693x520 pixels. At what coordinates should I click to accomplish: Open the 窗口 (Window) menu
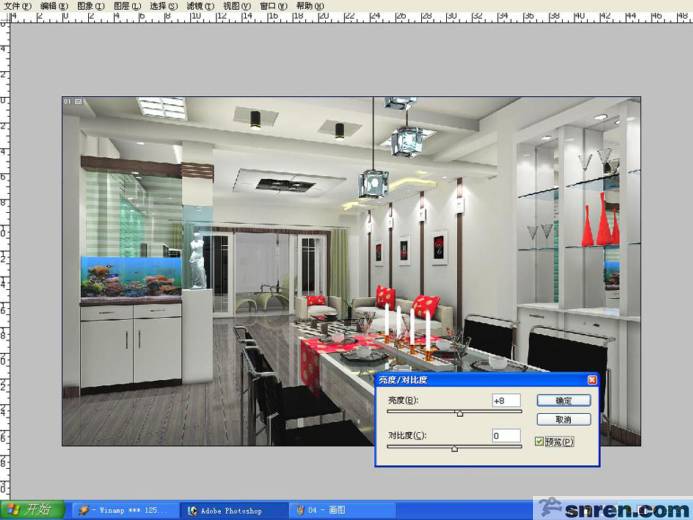(274, 6)
